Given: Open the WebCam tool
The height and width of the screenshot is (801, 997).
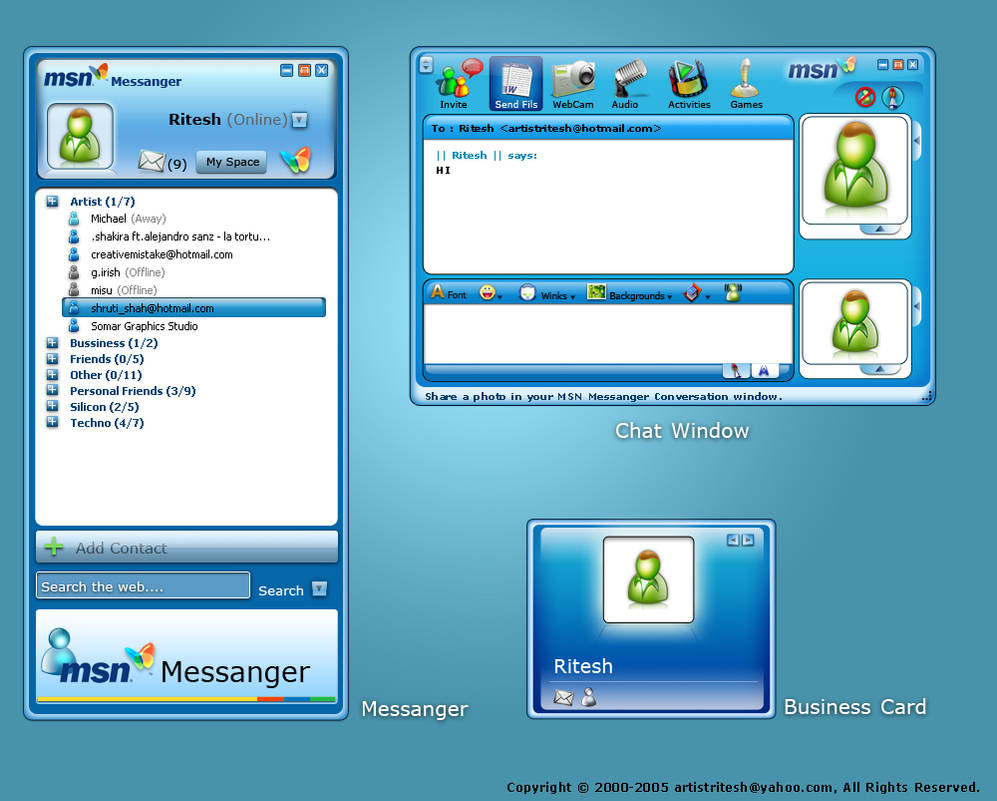Looking at the screenshot, I should click(572, 83).
